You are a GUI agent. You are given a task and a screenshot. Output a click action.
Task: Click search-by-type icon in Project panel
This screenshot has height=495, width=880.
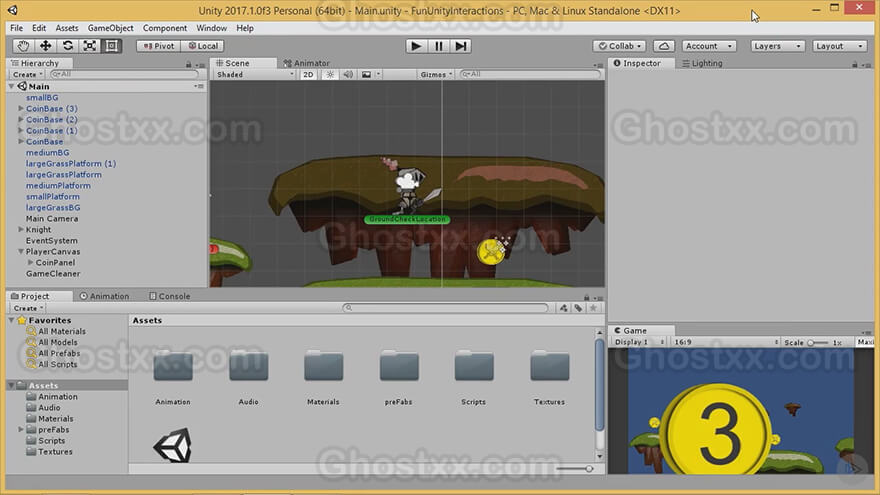563,308
